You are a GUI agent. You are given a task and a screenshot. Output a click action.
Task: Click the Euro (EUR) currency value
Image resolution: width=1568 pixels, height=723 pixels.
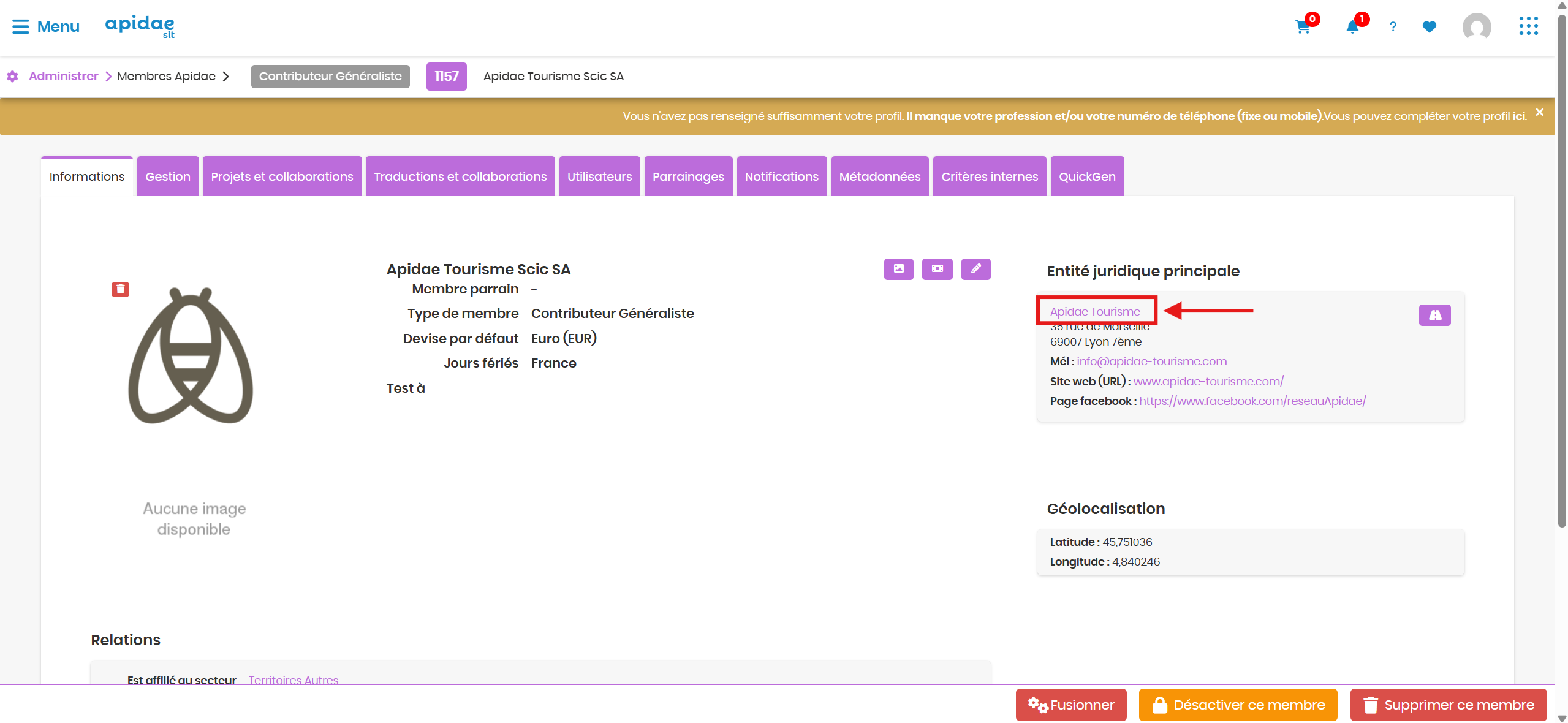pyautogui.click(x=563, y=338)
